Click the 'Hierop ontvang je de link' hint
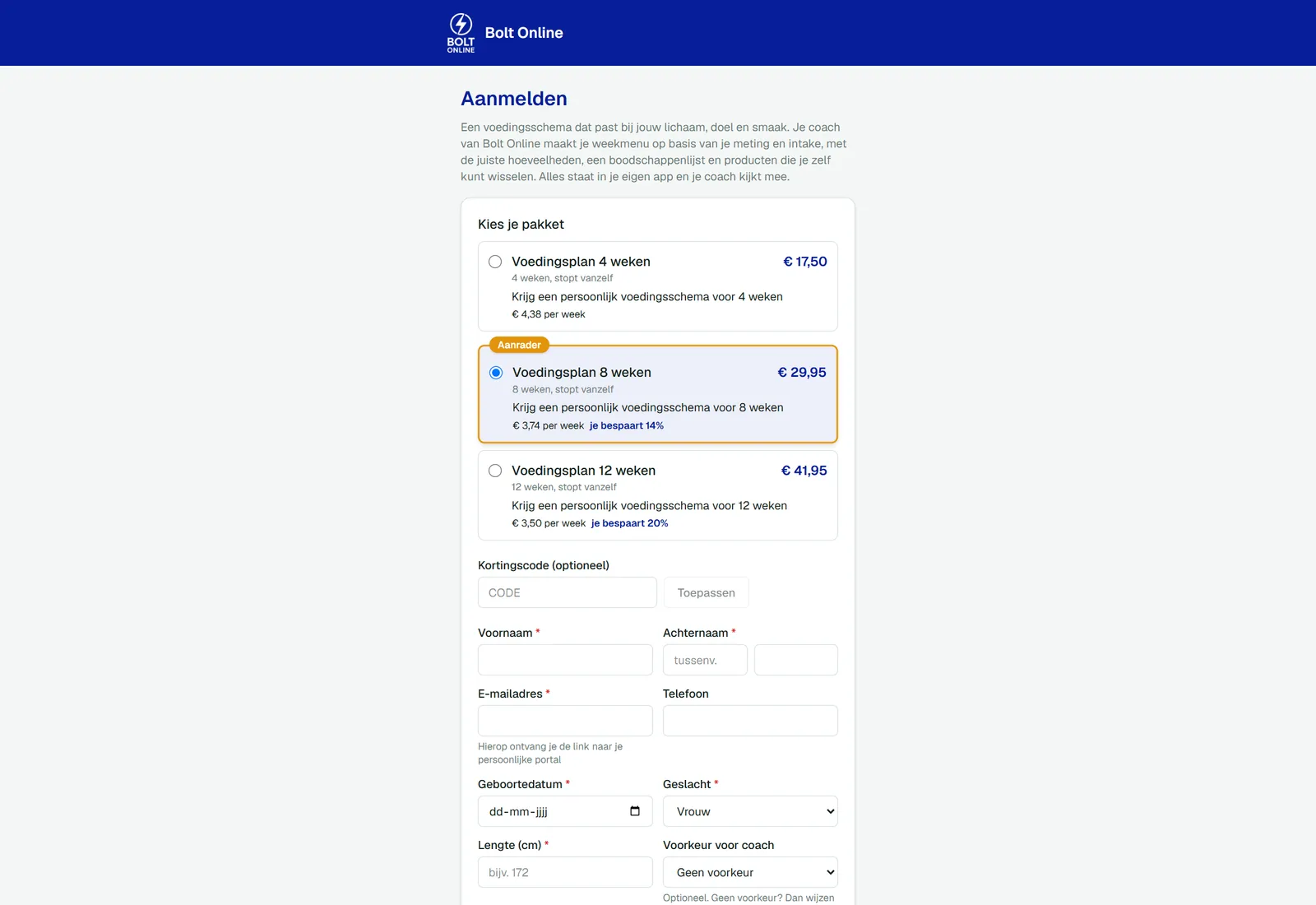 550,753
